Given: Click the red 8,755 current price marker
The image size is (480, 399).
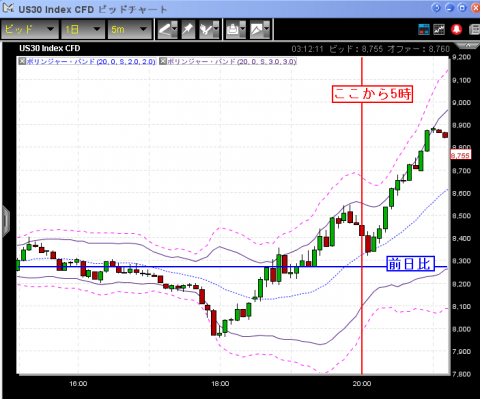Looking at the screenshot, I should [x=461, y=155].
